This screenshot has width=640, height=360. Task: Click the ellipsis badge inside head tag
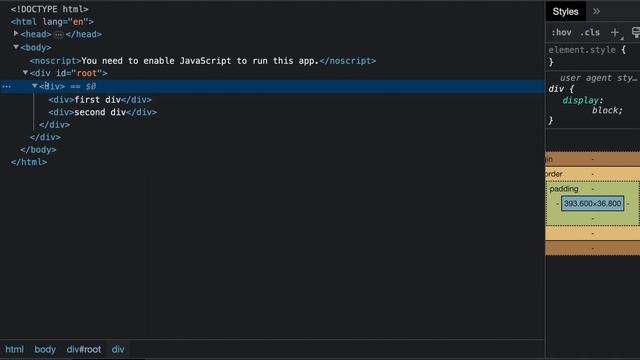[59, 35]
